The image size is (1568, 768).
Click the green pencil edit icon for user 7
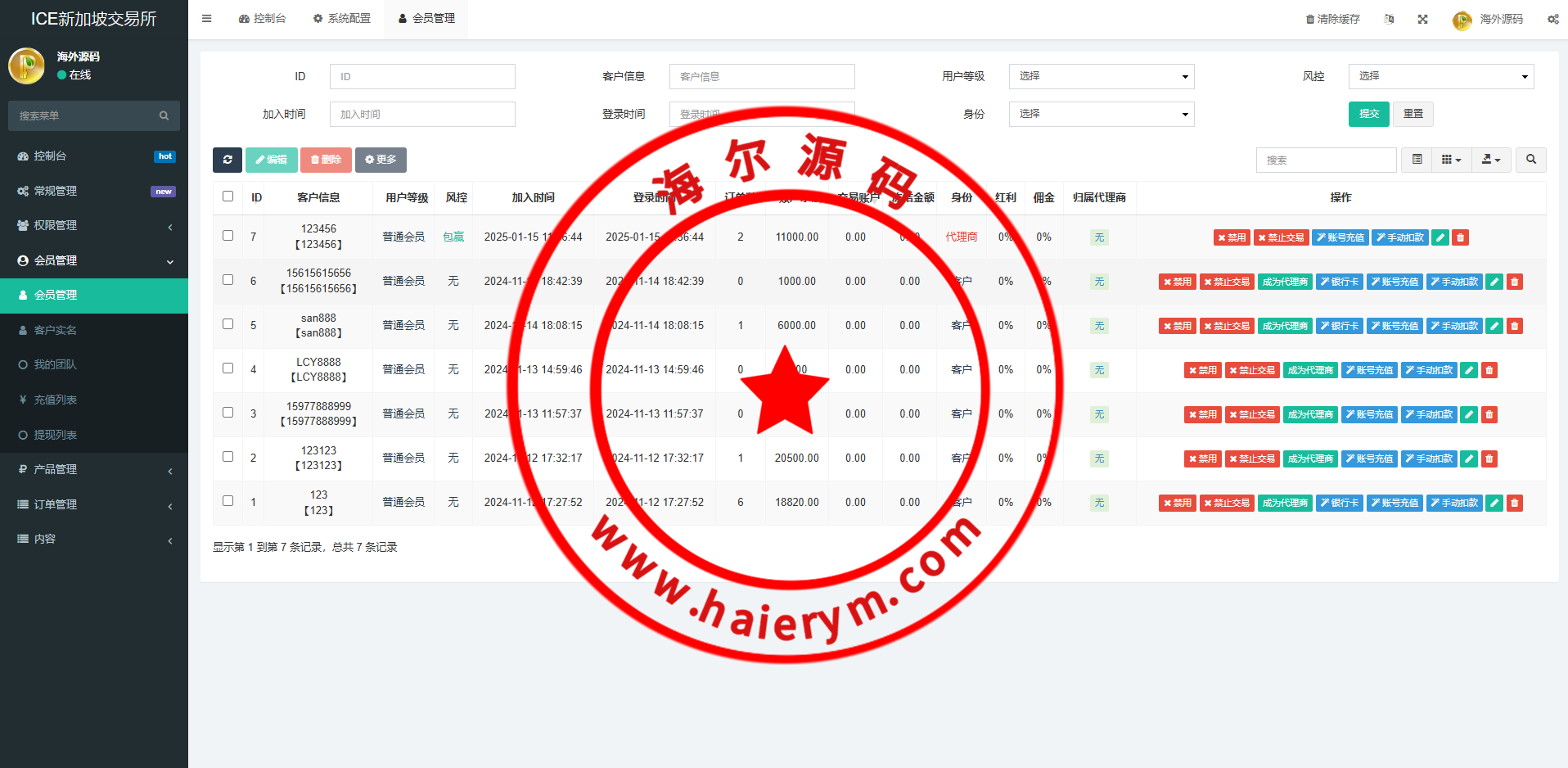1440,237
